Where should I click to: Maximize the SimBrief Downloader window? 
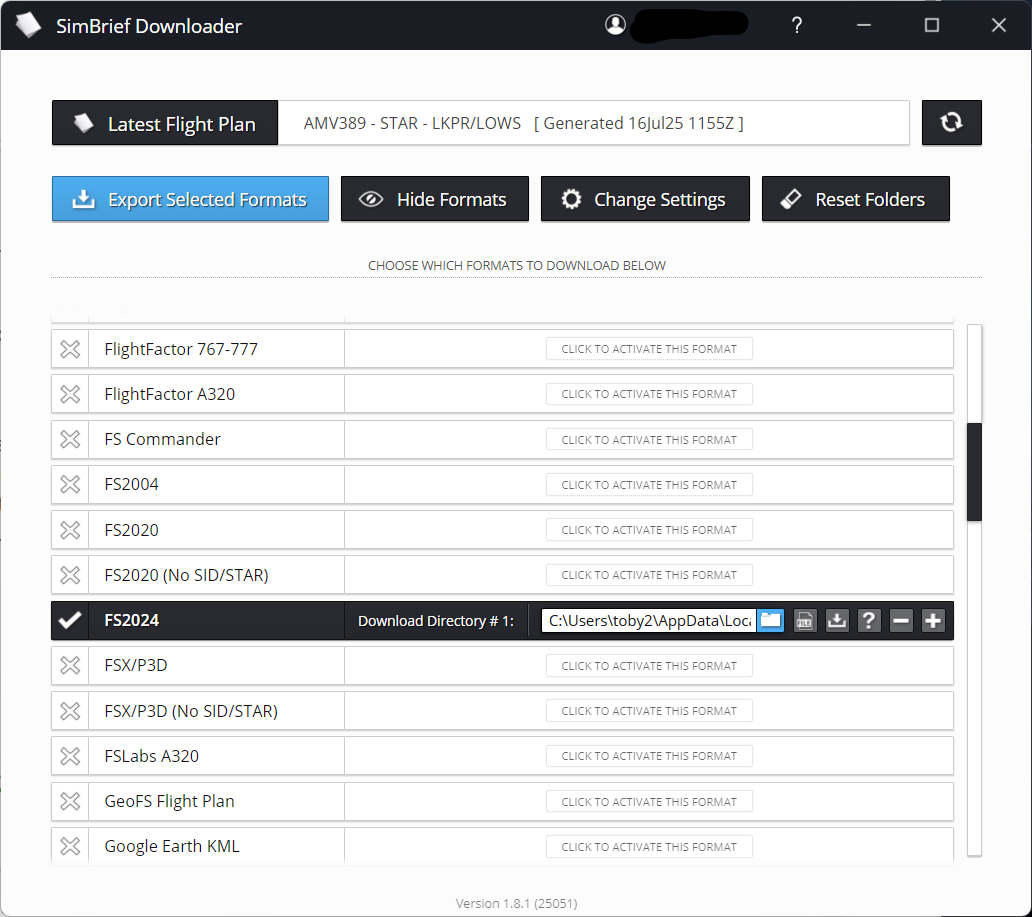931,25
